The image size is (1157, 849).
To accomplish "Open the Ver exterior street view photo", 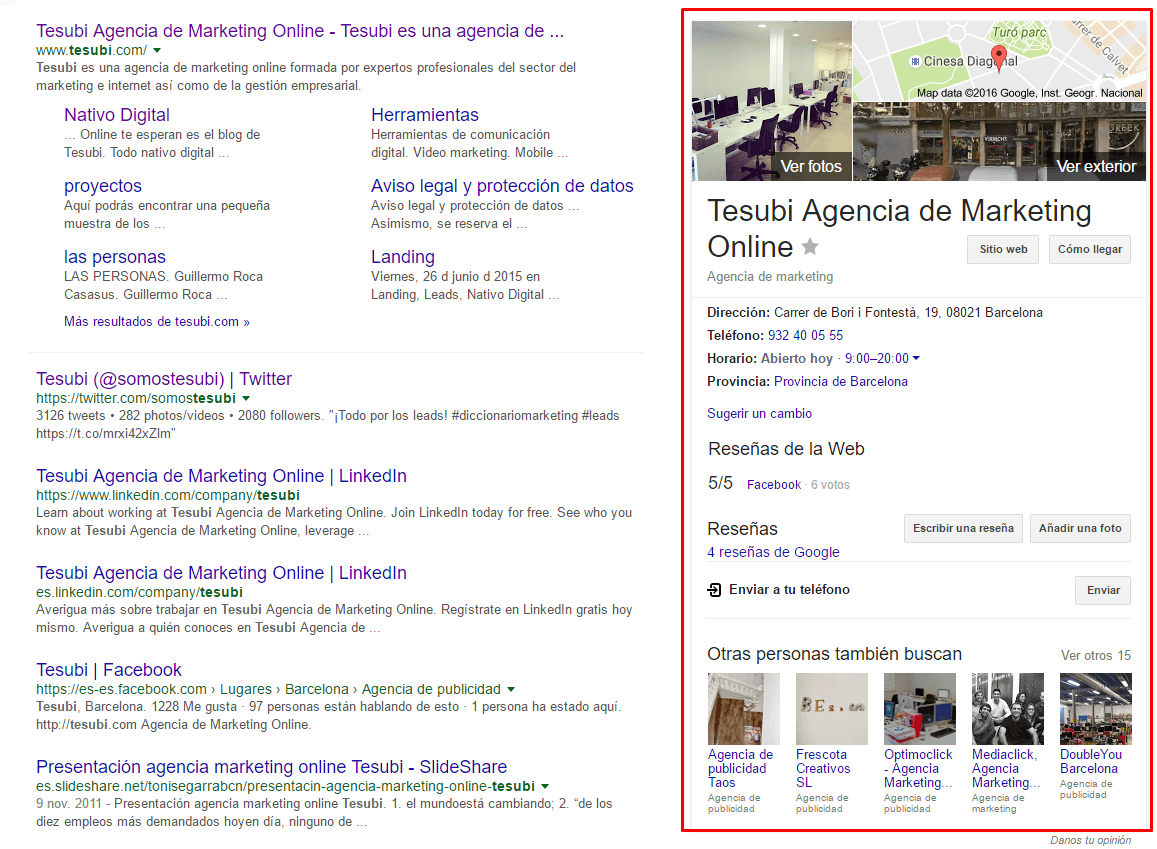I will point(1000,142).
